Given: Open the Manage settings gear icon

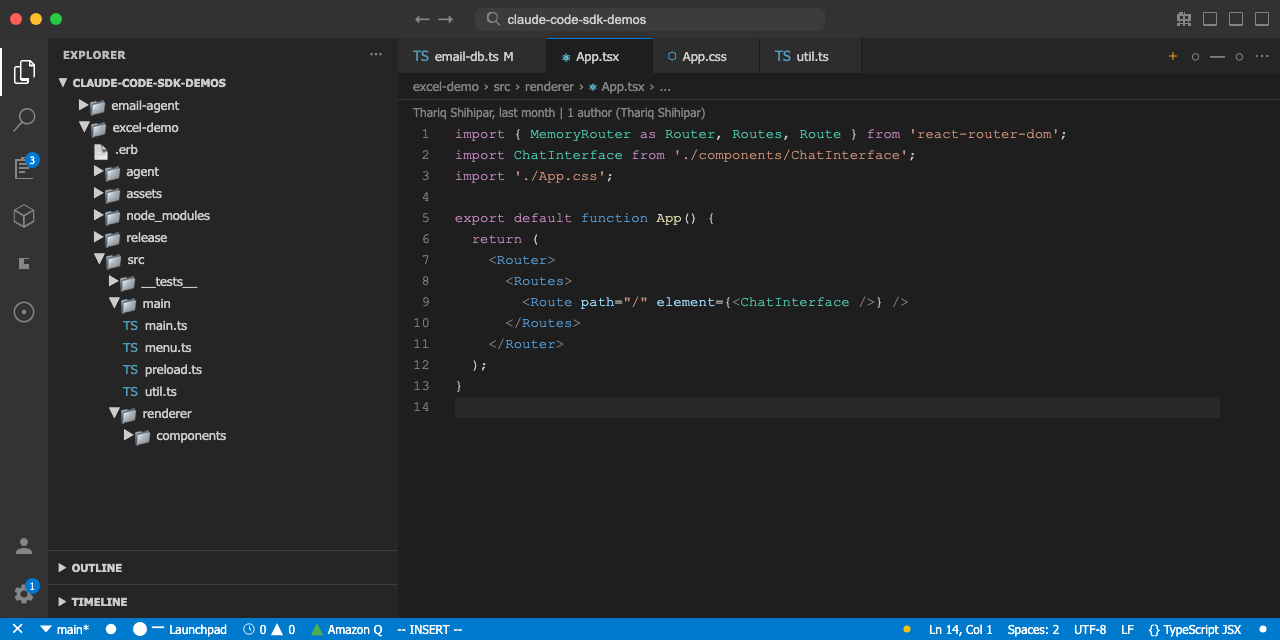Looking at the screenshot, I should coord(24,593).
